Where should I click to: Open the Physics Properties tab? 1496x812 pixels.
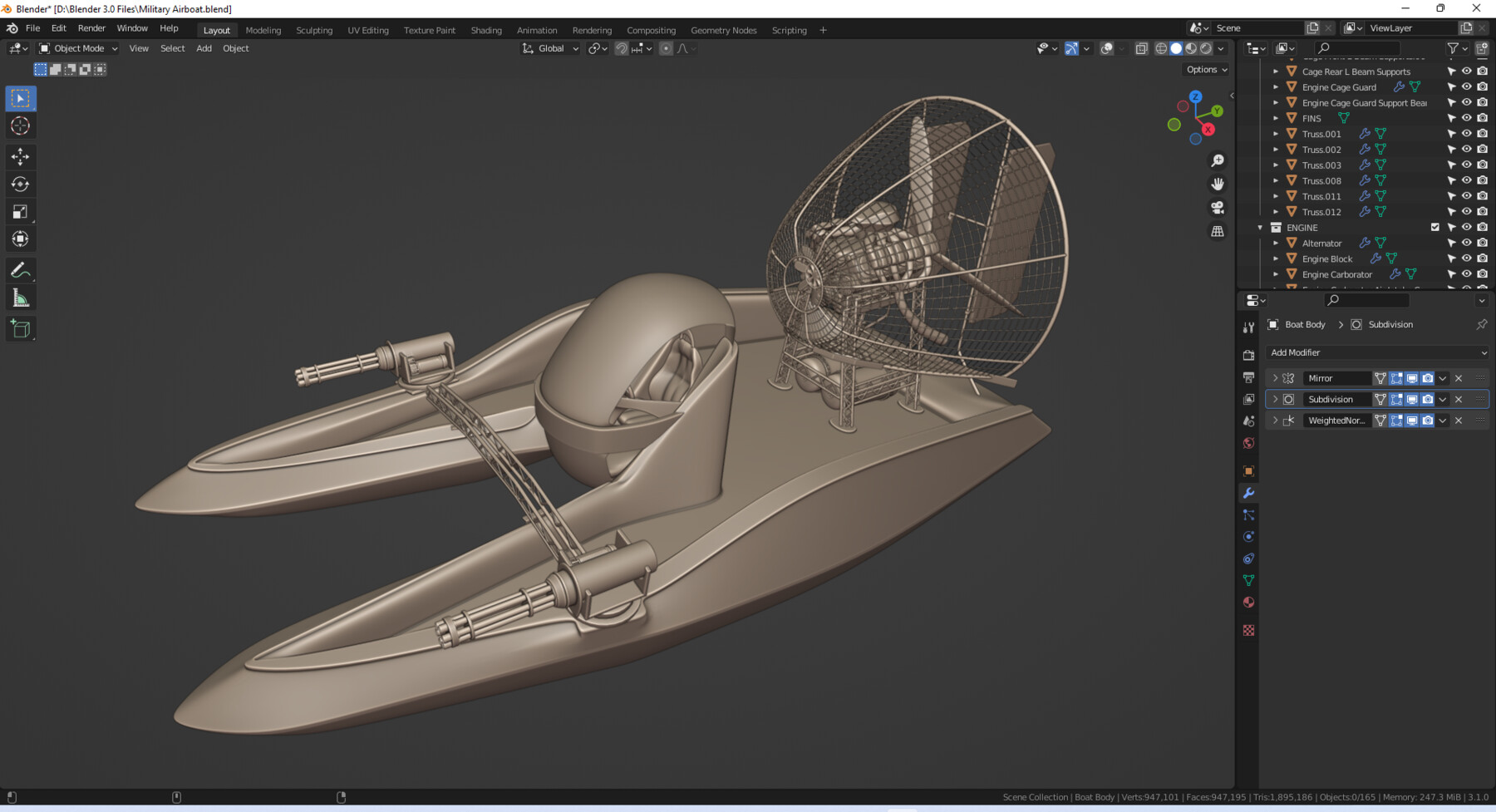tap(1248, 536)
